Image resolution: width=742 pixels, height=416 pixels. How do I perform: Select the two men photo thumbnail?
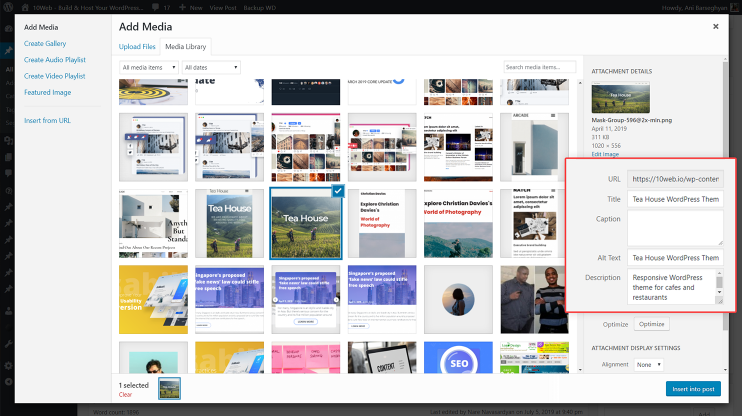pyautogui.click(x=534, y=300)
